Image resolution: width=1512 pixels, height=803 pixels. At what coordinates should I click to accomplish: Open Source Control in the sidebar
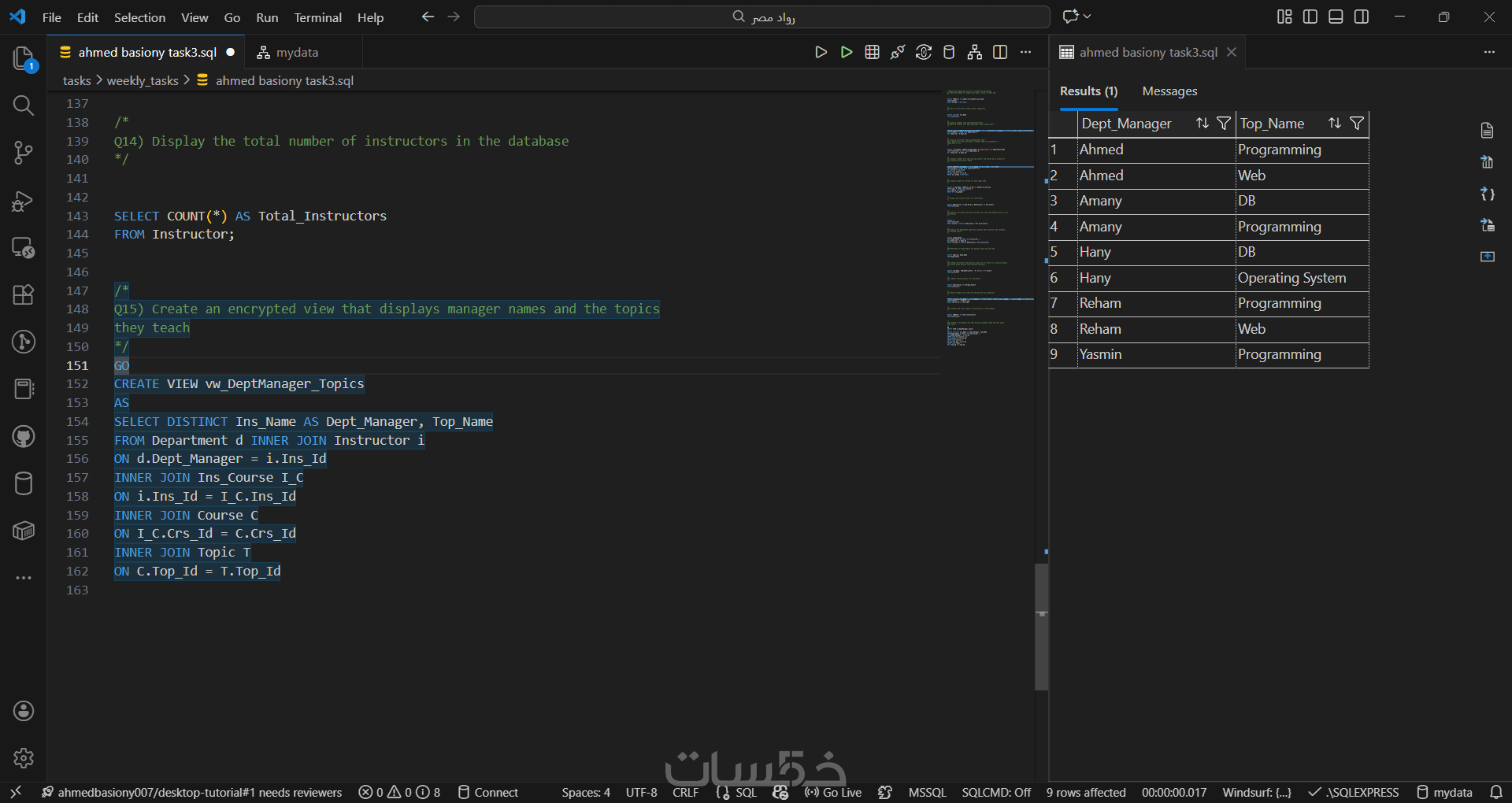click(x=23, y=153)
